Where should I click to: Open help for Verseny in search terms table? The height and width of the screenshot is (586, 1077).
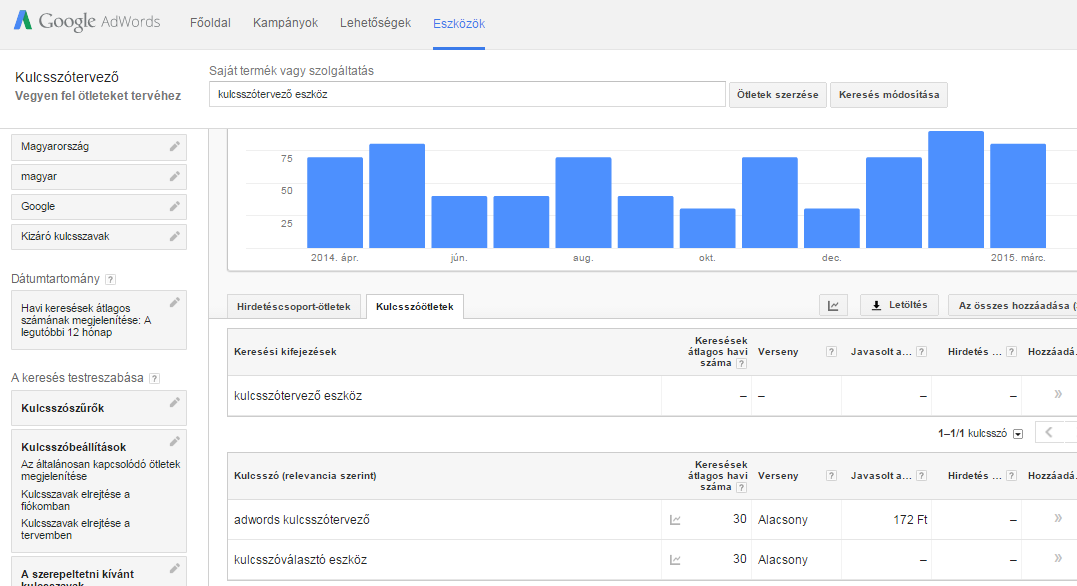click(x=831, y=352)
